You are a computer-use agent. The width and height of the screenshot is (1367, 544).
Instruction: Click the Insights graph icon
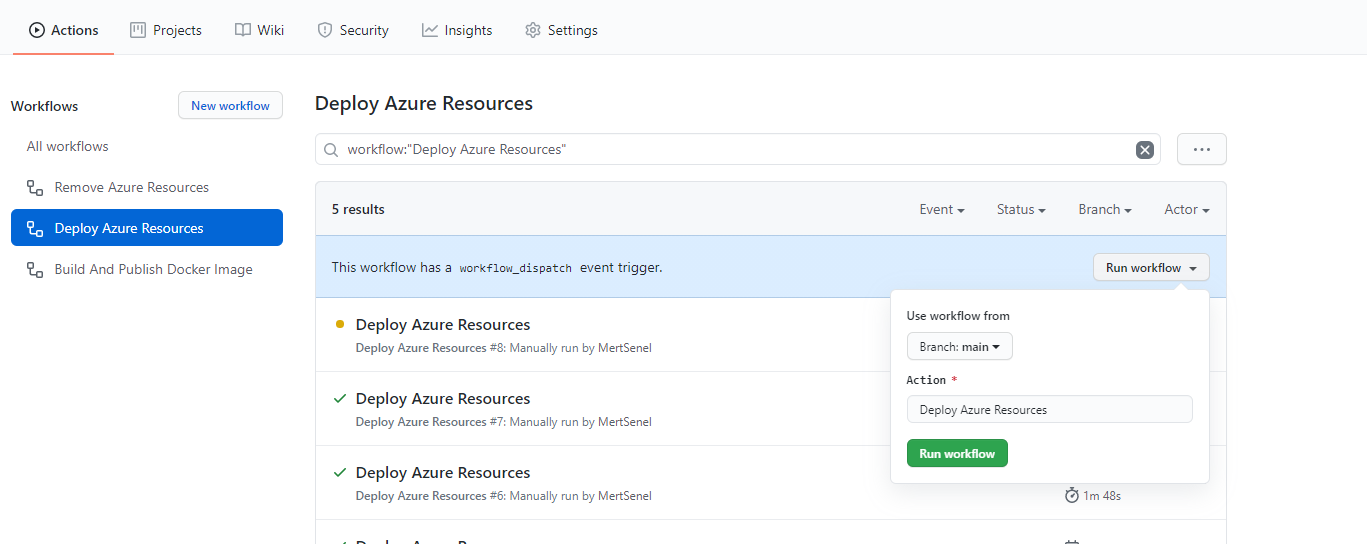[x=430, y=30]
